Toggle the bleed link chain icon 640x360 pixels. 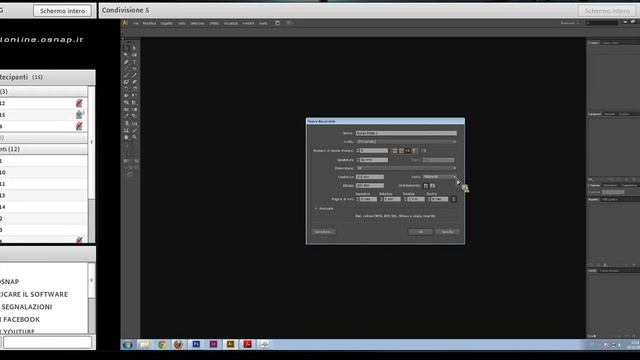pos(453,199)
